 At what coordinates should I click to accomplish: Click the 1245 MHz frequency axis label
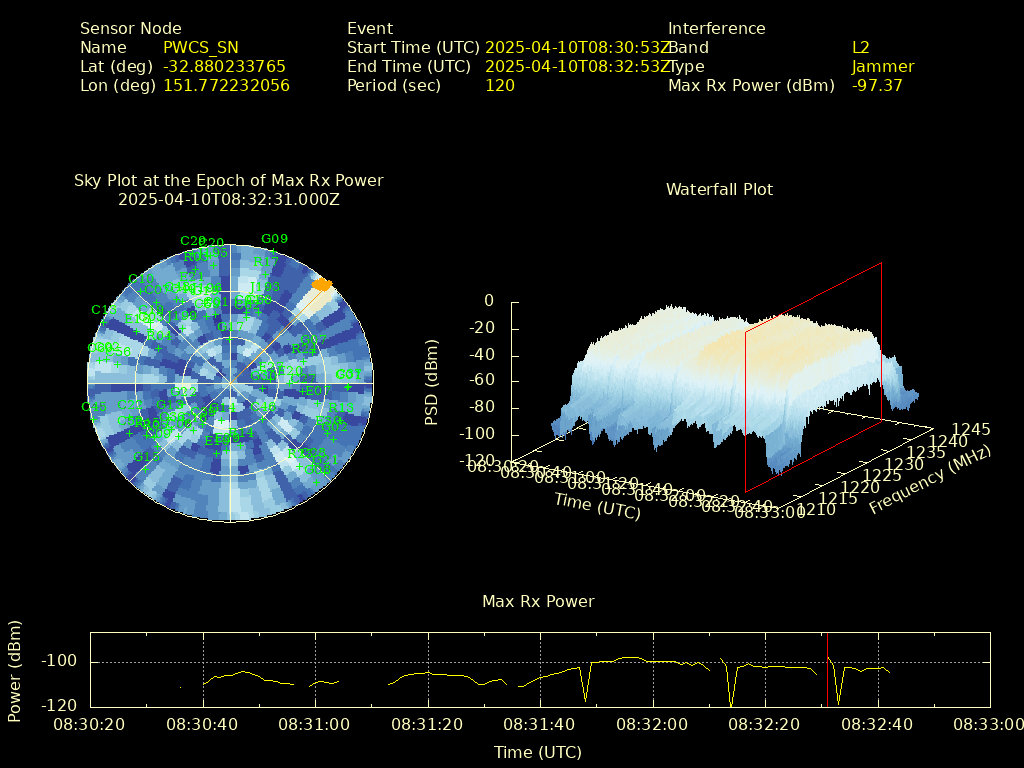point(970,429)
